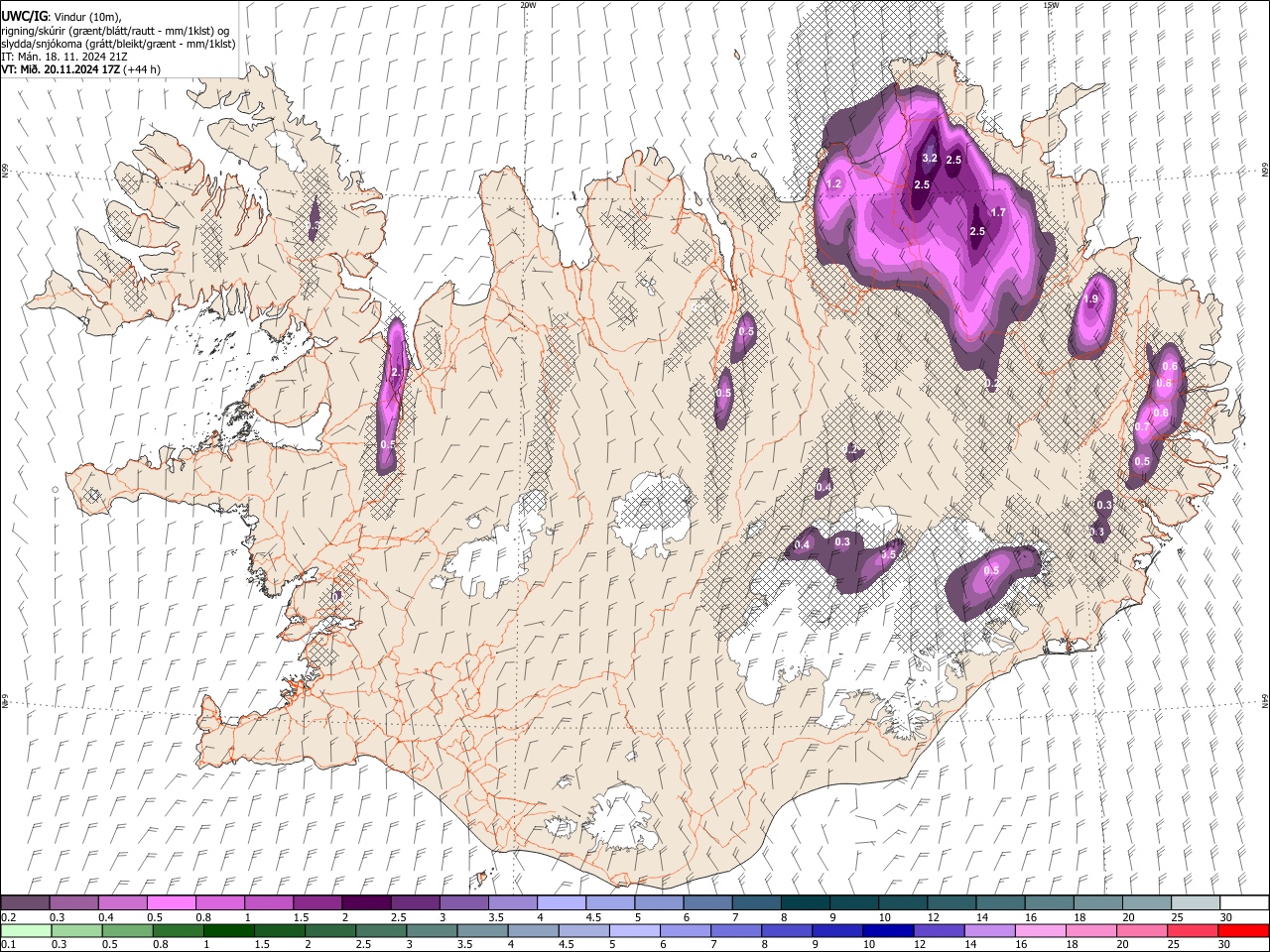Click the "UWC/IG" title text
The height and width of the screenshot is (952, 1270).
tap(23, 15)
